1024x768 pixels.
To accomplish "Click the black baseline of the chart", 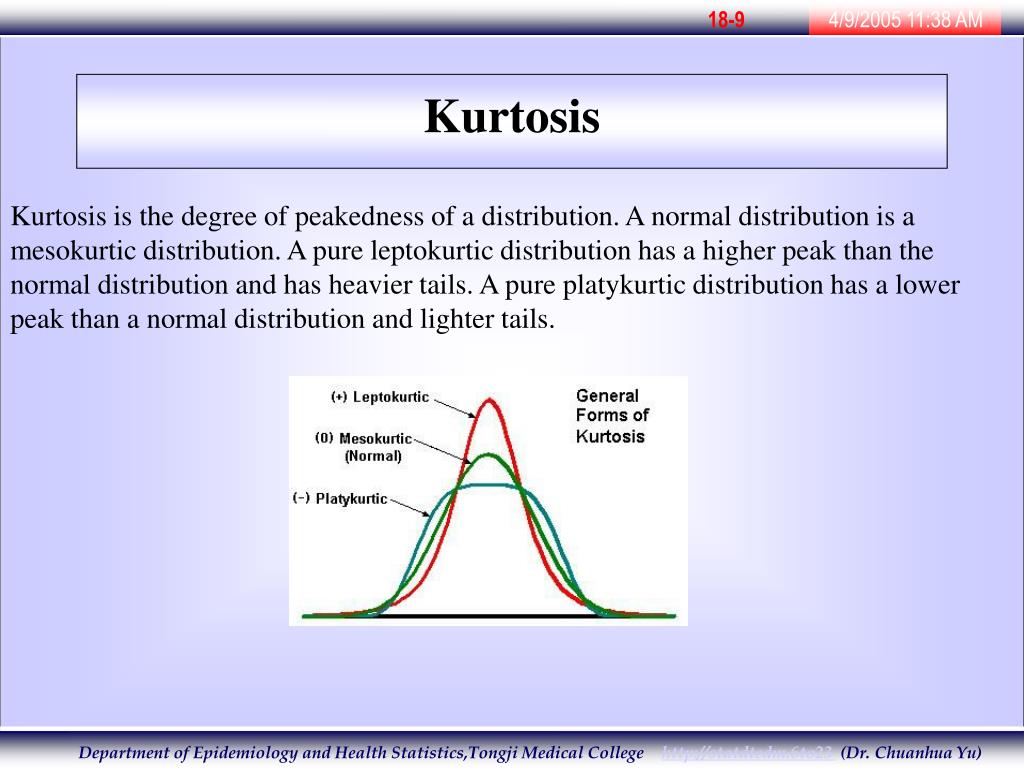I will coord(488,616).
